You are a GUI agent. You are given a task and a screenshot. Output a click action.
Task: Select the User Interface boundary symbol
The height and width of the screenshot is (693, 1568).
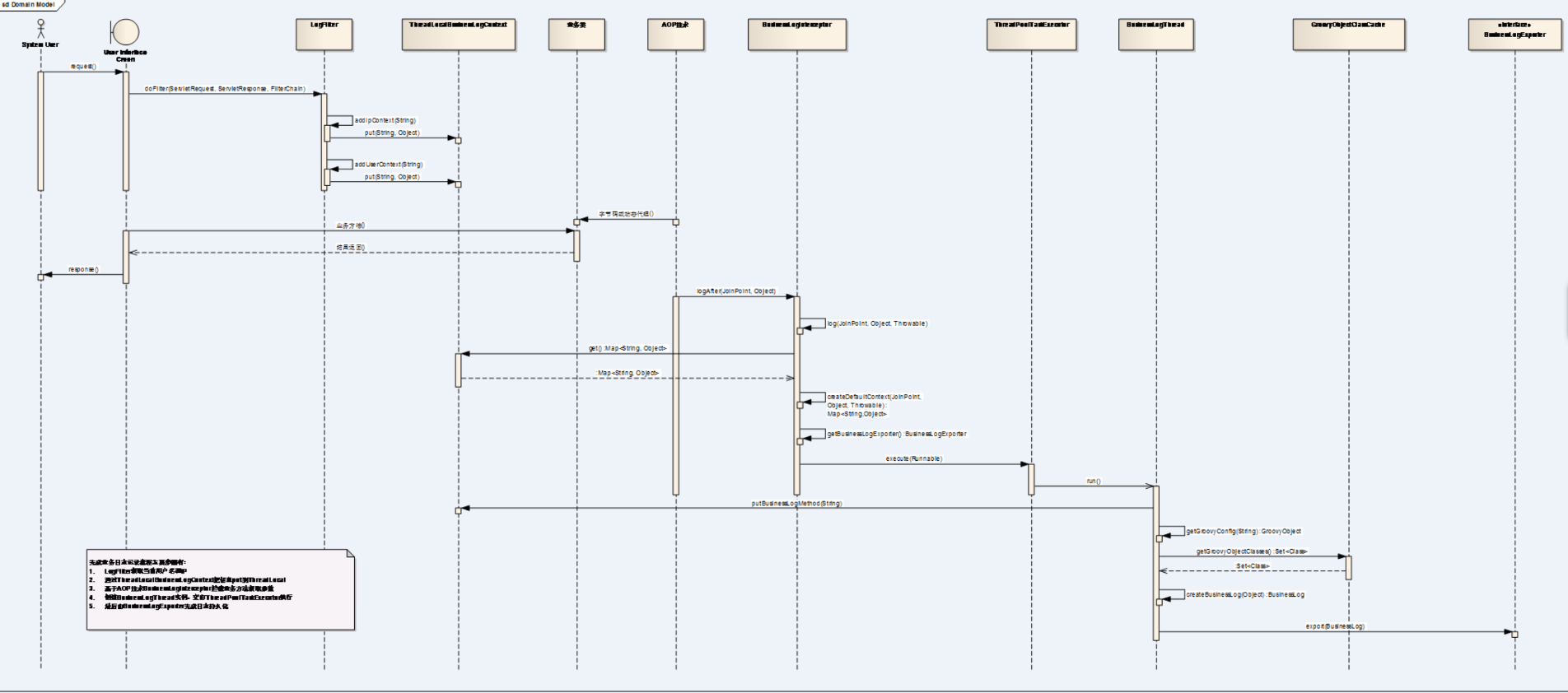coord(125,32)
